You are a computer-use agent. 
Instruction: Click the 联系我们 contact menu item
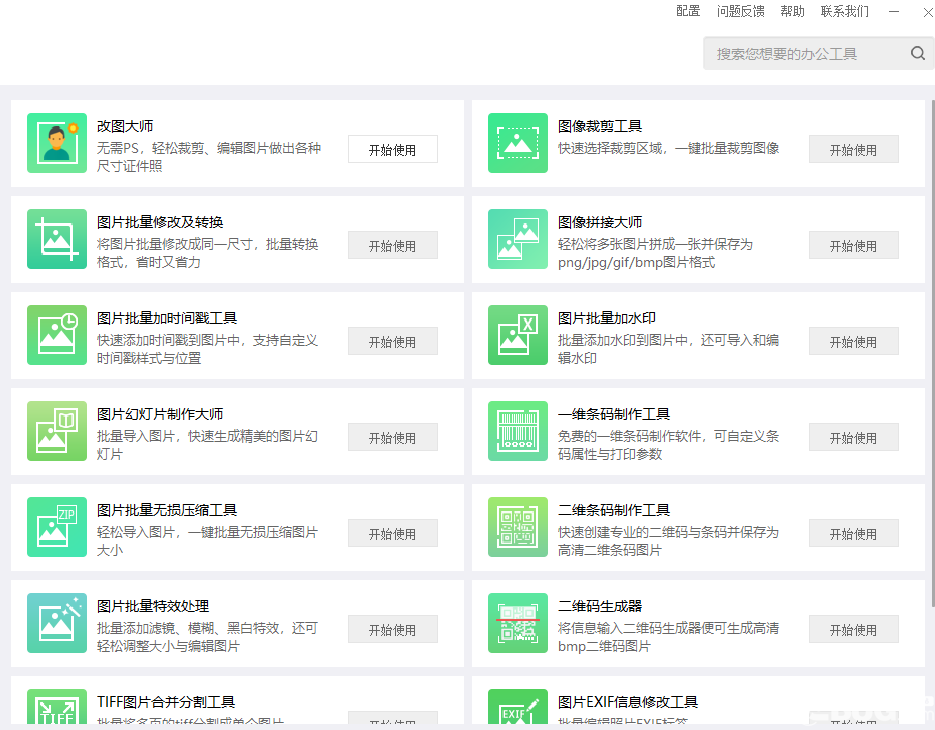(843, 11)
